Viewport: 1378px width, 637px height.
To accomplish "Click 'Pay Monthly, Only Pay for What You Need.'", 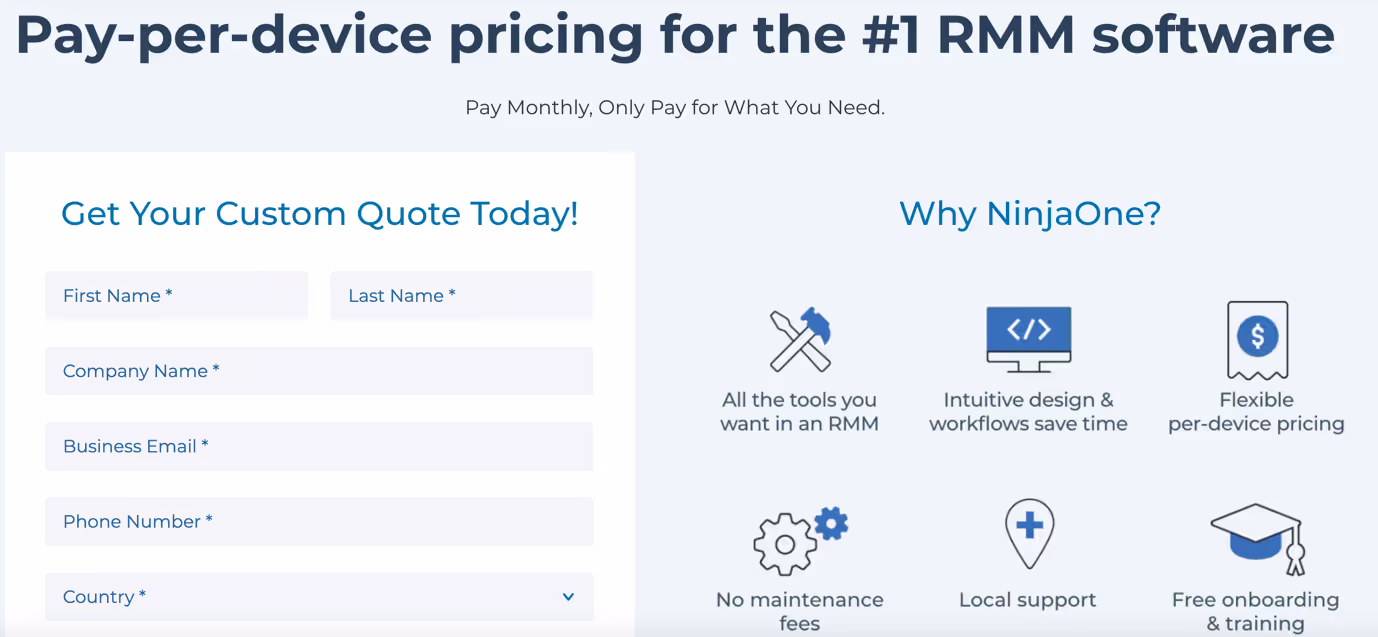I will point(675,107).
